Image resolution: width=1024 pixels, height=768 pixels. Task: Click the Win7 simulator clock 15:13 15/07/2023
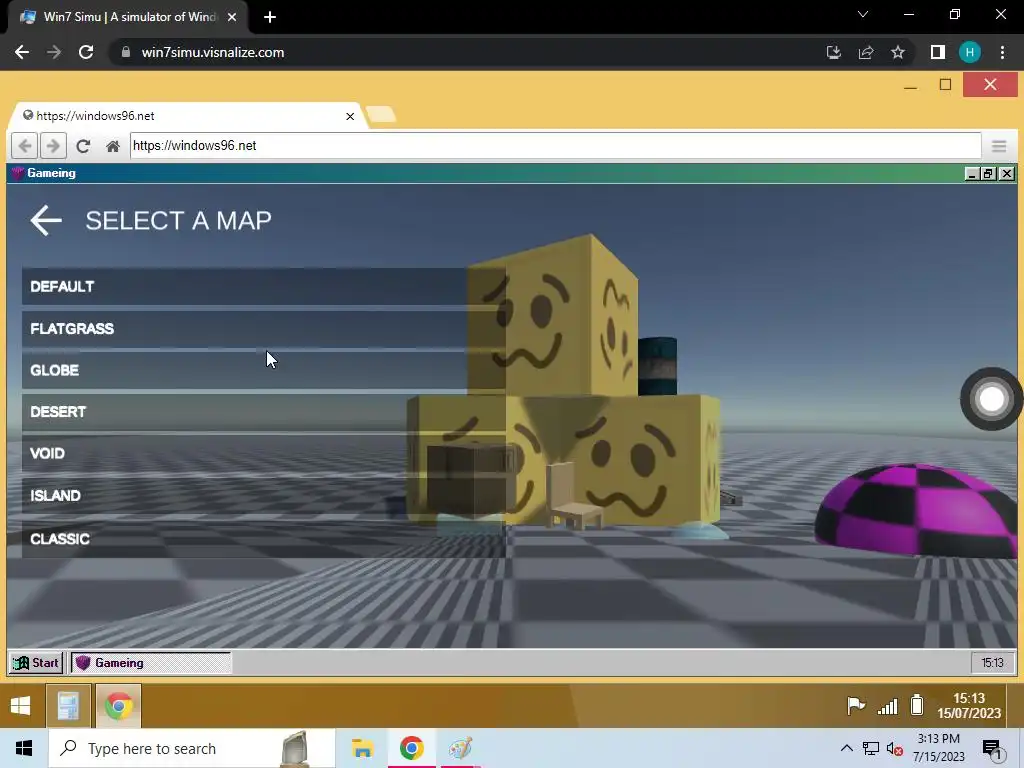click(969, 706)
